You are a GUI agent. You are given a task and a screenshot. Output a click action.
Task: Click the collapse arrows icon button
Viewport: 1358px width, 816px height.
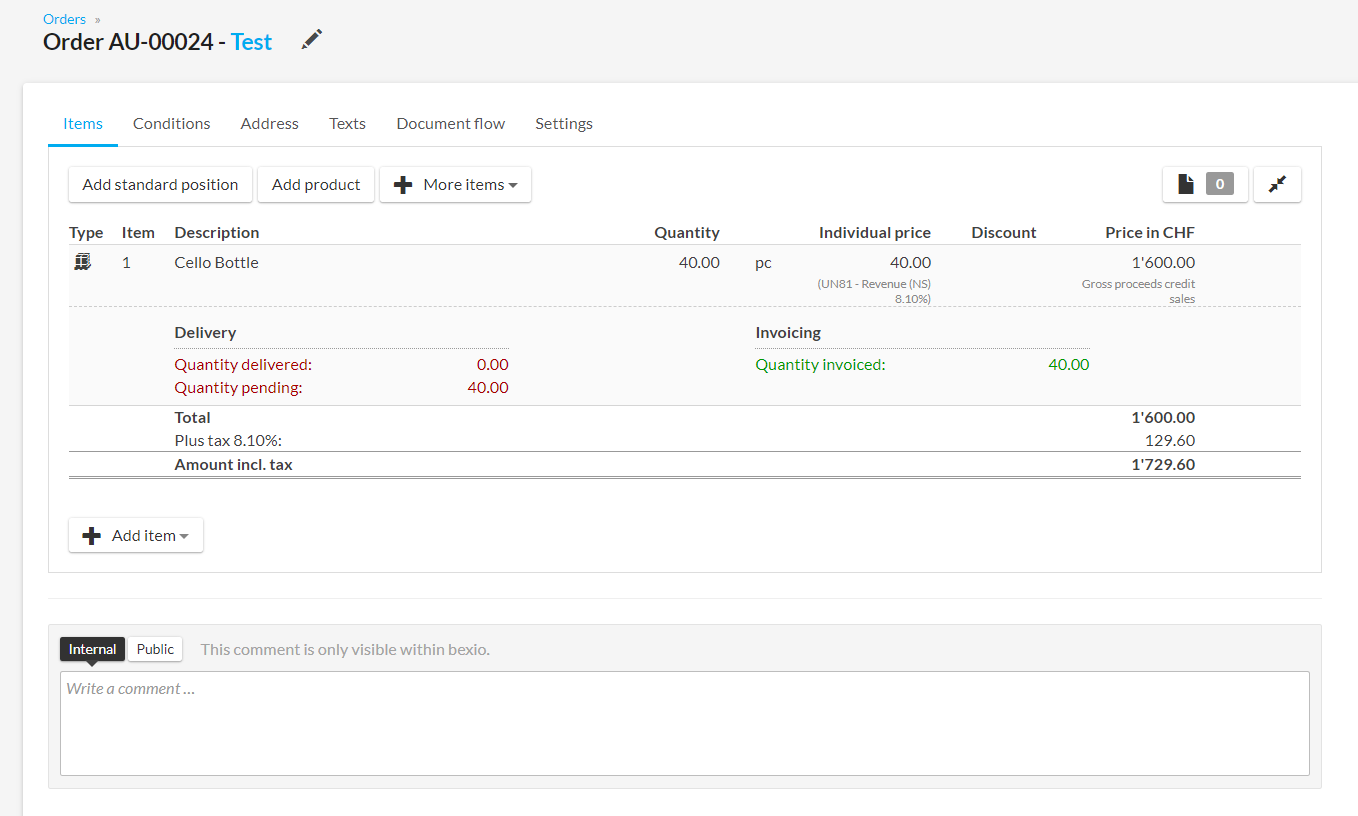click(x=1277, y=184)
